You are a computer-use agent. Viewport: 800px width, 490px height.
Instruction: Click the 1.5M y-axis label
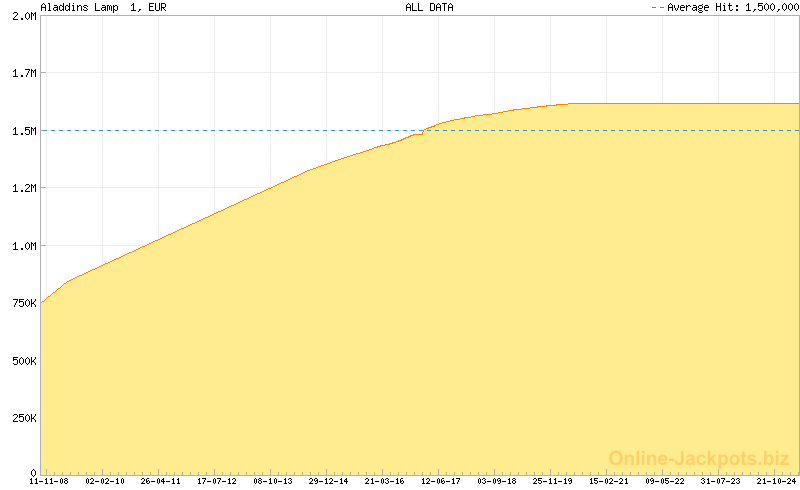click(x=22, y=131)
